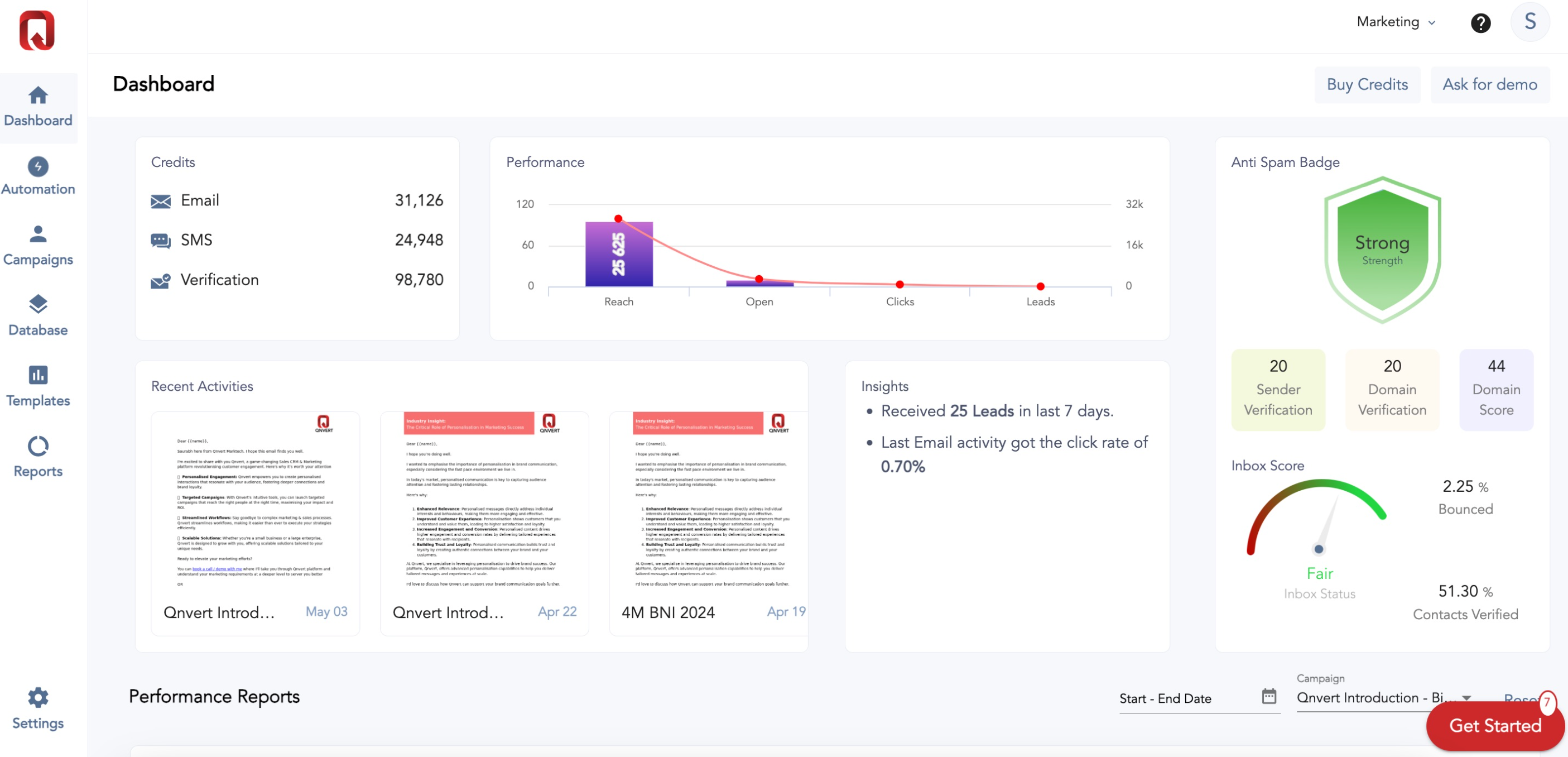
Task: Open the profile avatar menu marked S
Action: 1530,21
